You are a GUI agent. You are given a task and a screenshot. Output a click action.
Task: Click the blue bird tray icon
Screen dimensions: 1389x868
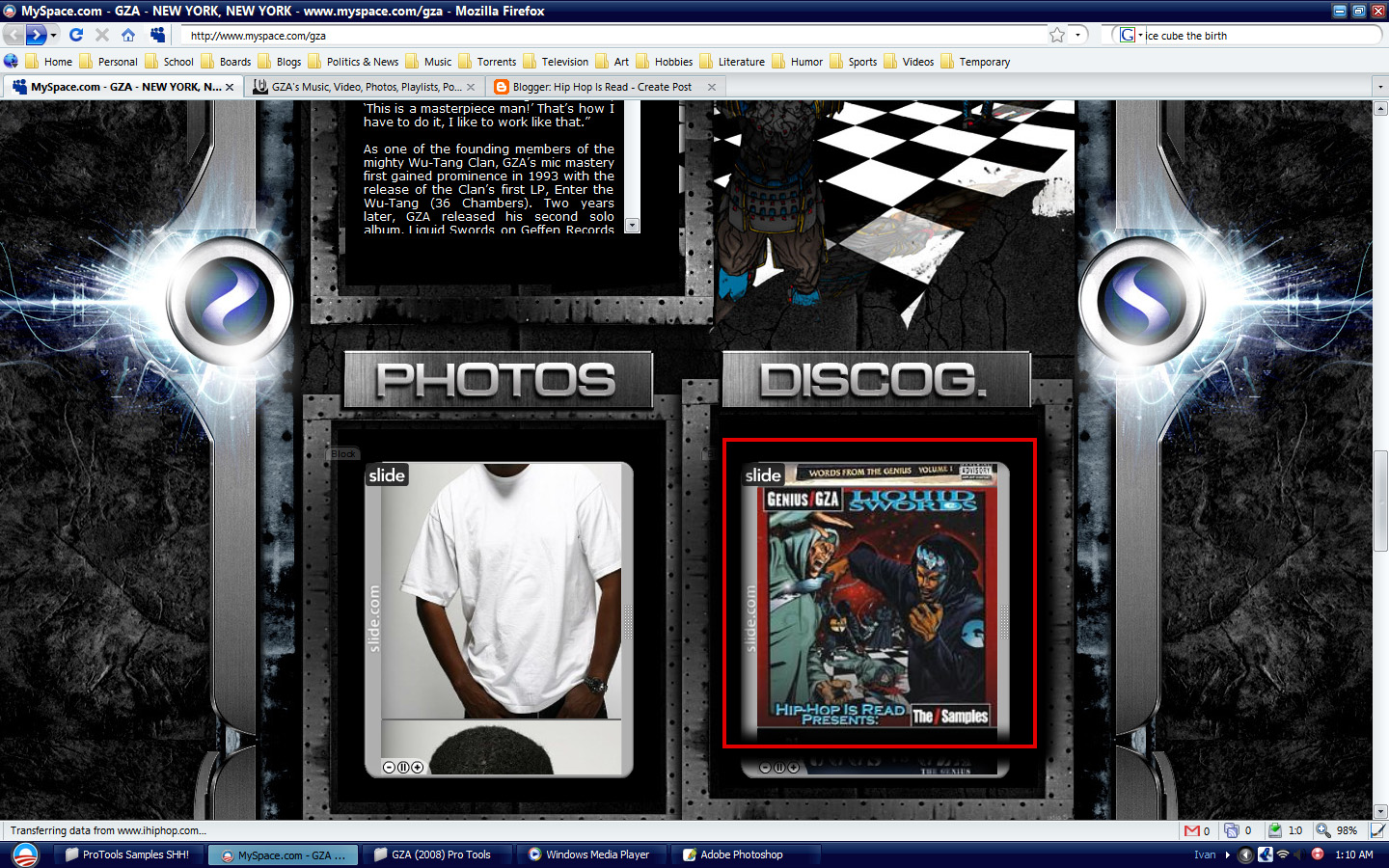coord(1265,854)
